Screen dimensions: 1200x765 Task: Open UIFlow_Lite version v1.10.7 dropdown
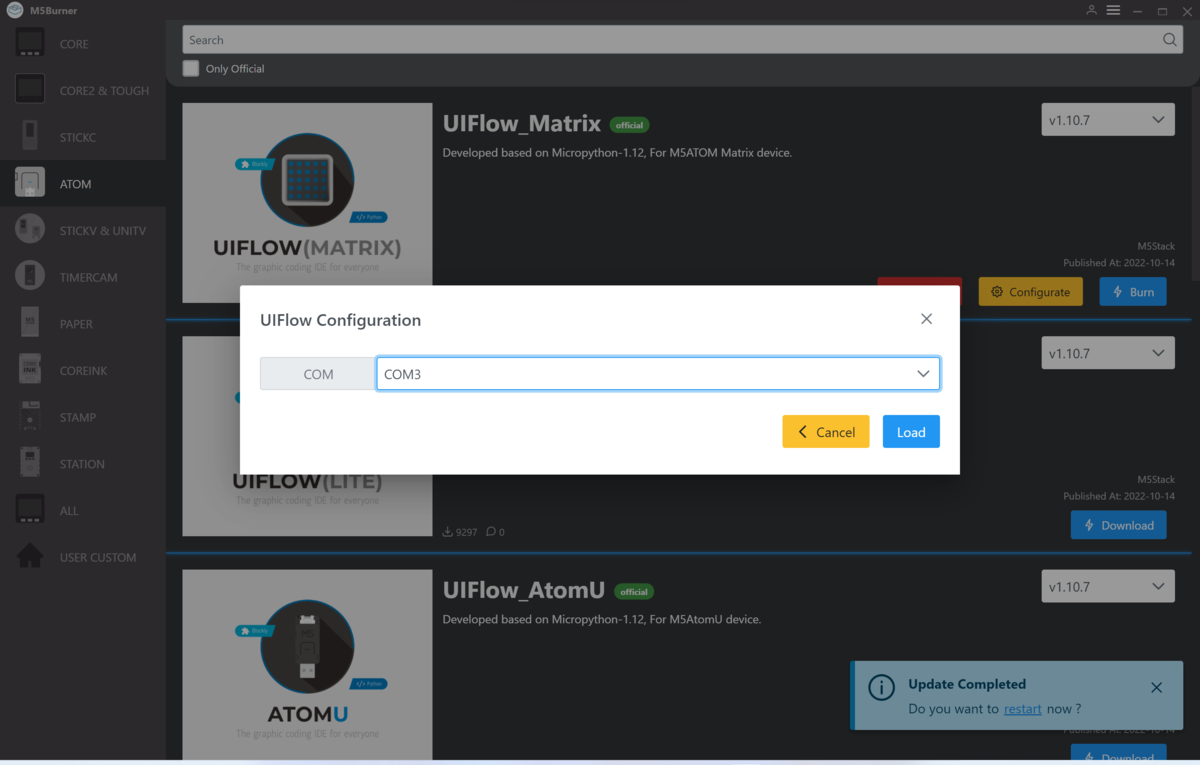(x=1108, y=353)
